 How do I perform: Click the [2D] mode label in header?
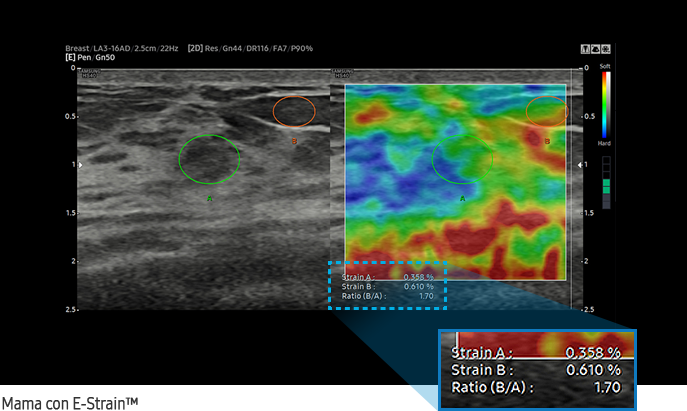pos(196,48)
